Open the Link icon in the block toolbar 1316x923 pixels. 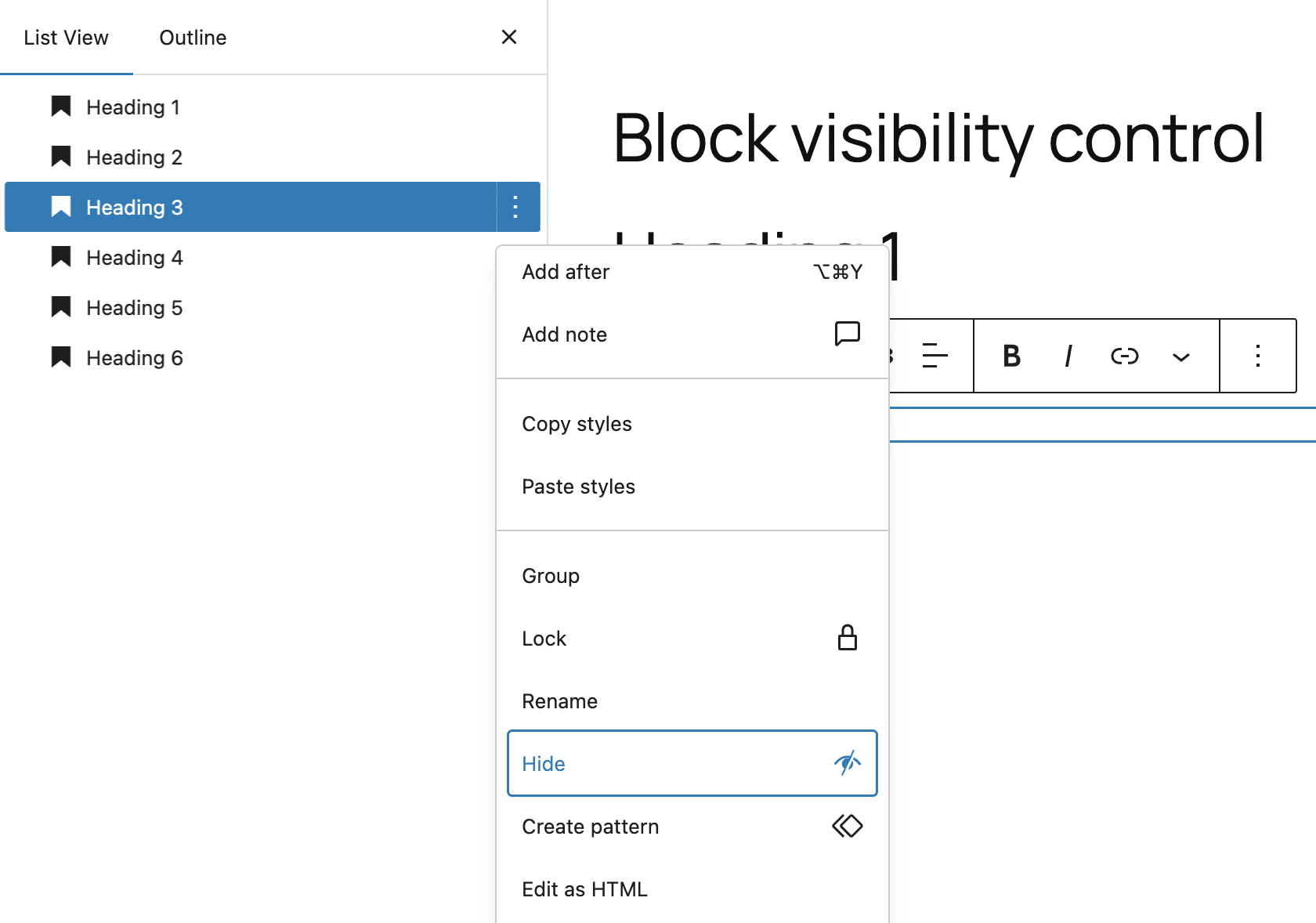1123,357
